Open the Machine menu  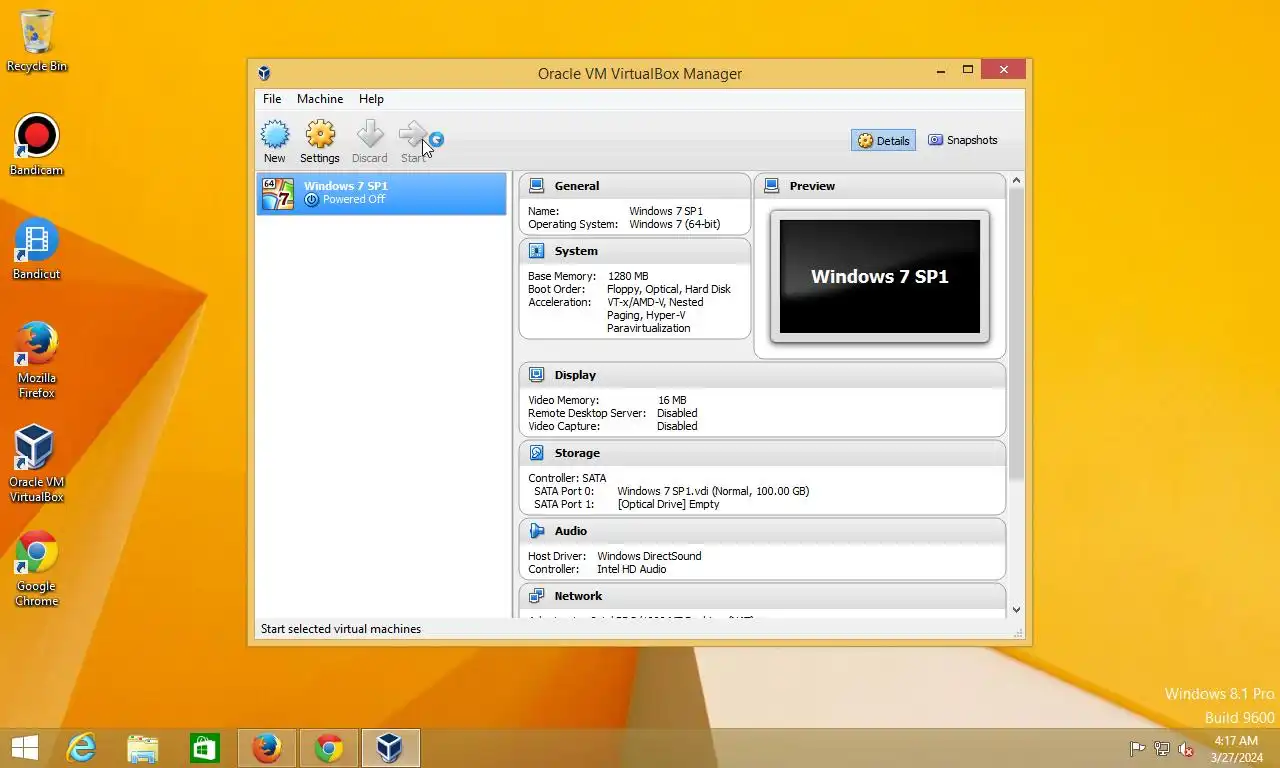coord(320,99)
